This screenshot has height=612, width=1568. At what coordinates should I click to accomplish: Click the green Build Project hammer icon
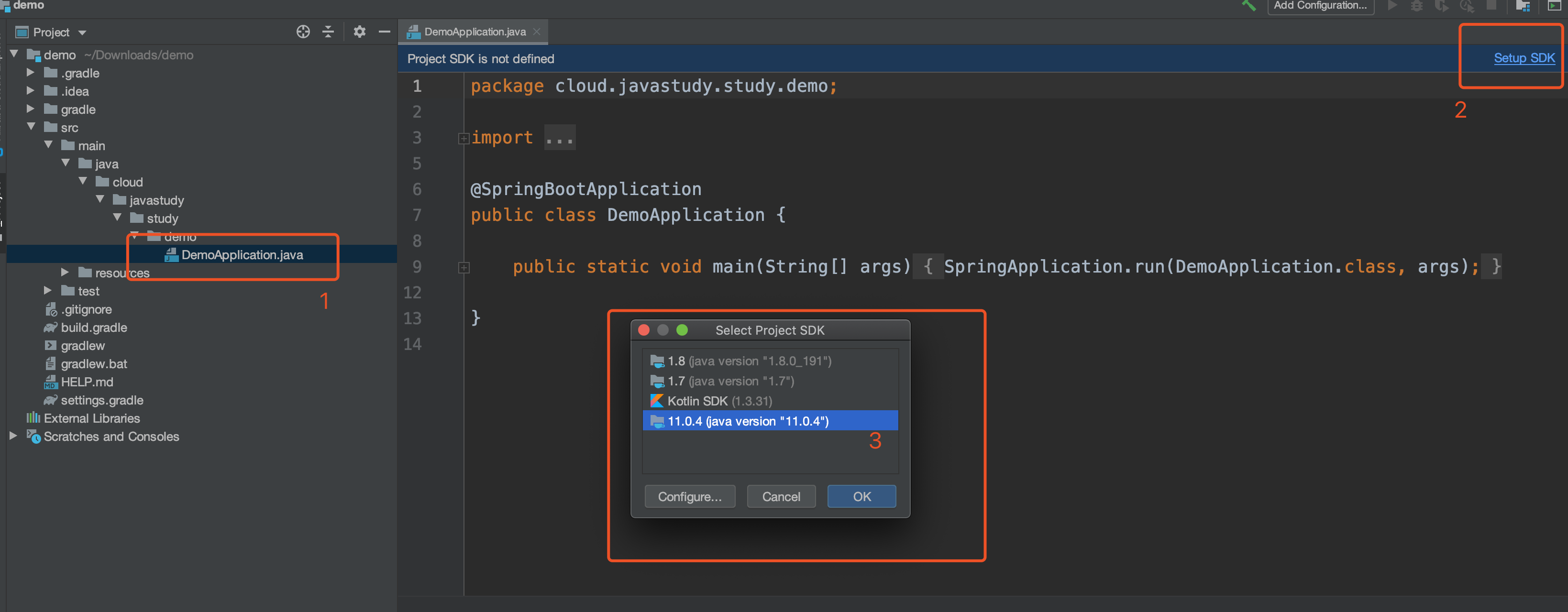click(1248, 5)
